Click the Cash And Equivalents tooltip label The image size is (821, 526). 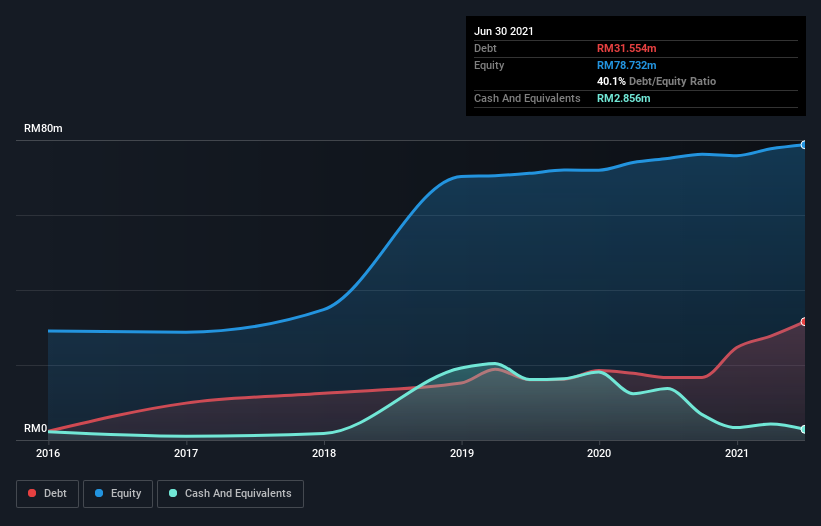coord(527,98)
